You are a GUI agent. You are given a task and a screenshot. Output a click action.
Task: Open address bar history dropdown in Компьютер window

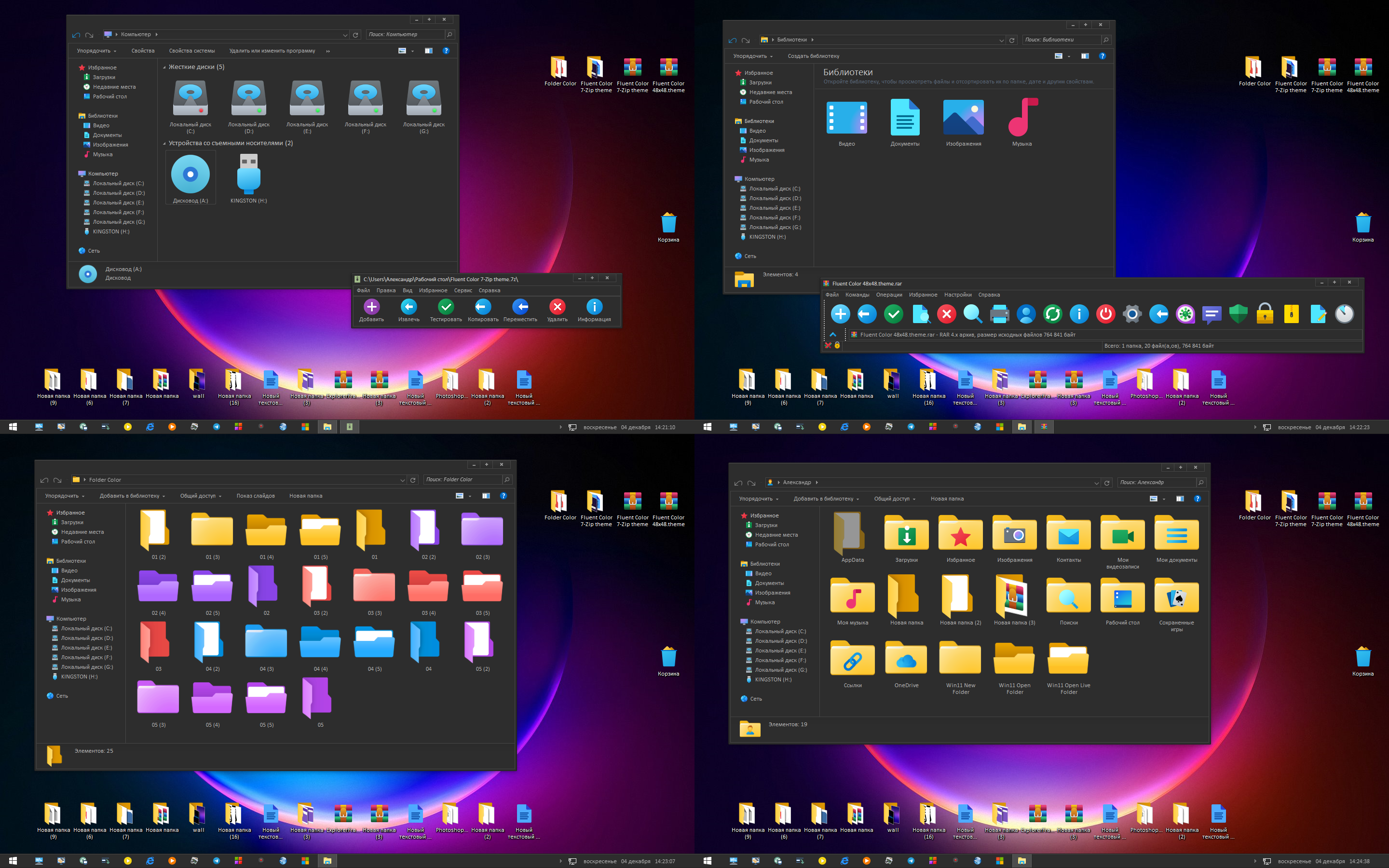pyautogui.click(x=345, y=35)
